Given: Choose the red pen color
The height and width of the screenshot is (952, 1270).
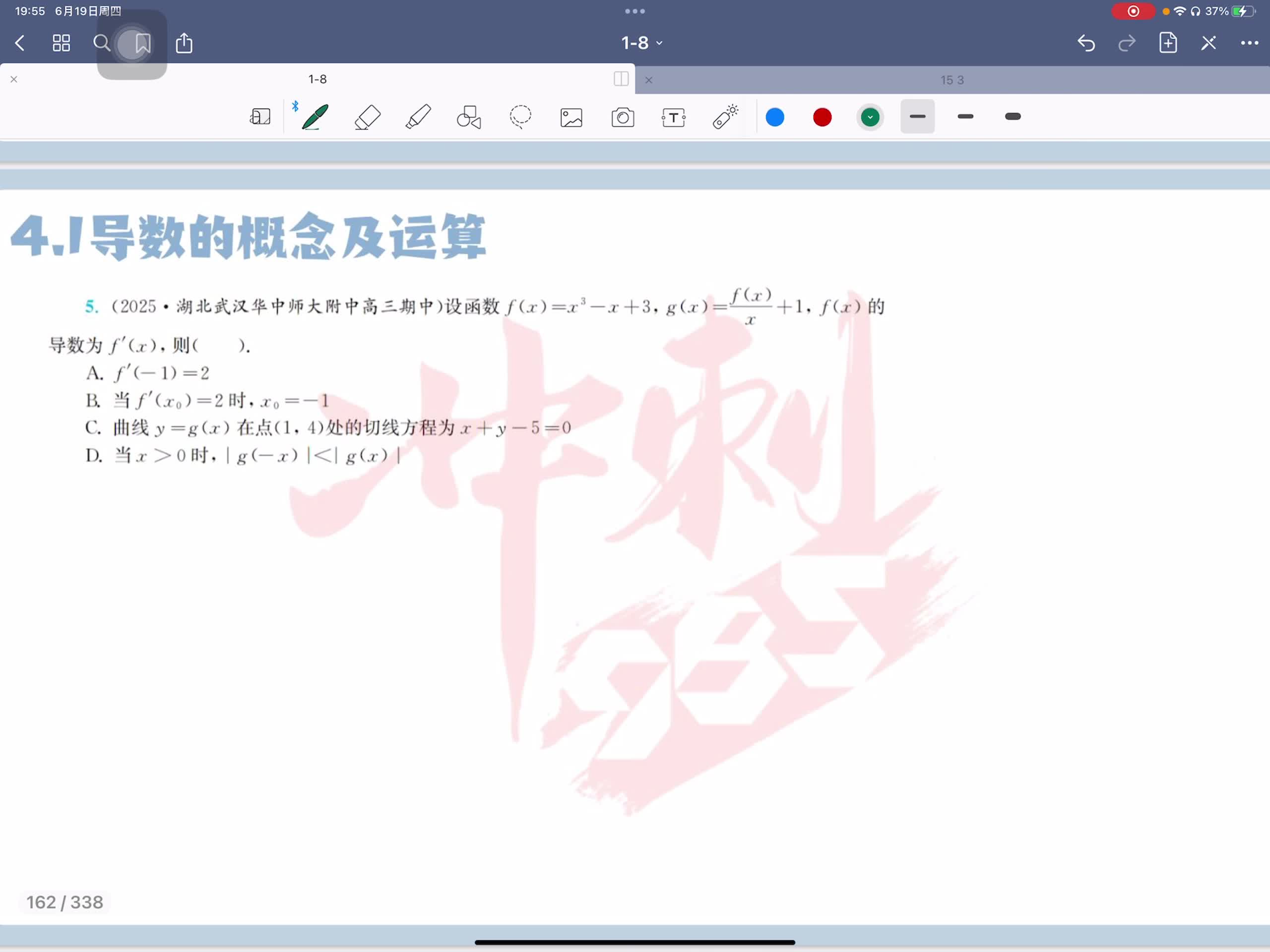Looking at the screenshot, I should (x=822, y=117).
